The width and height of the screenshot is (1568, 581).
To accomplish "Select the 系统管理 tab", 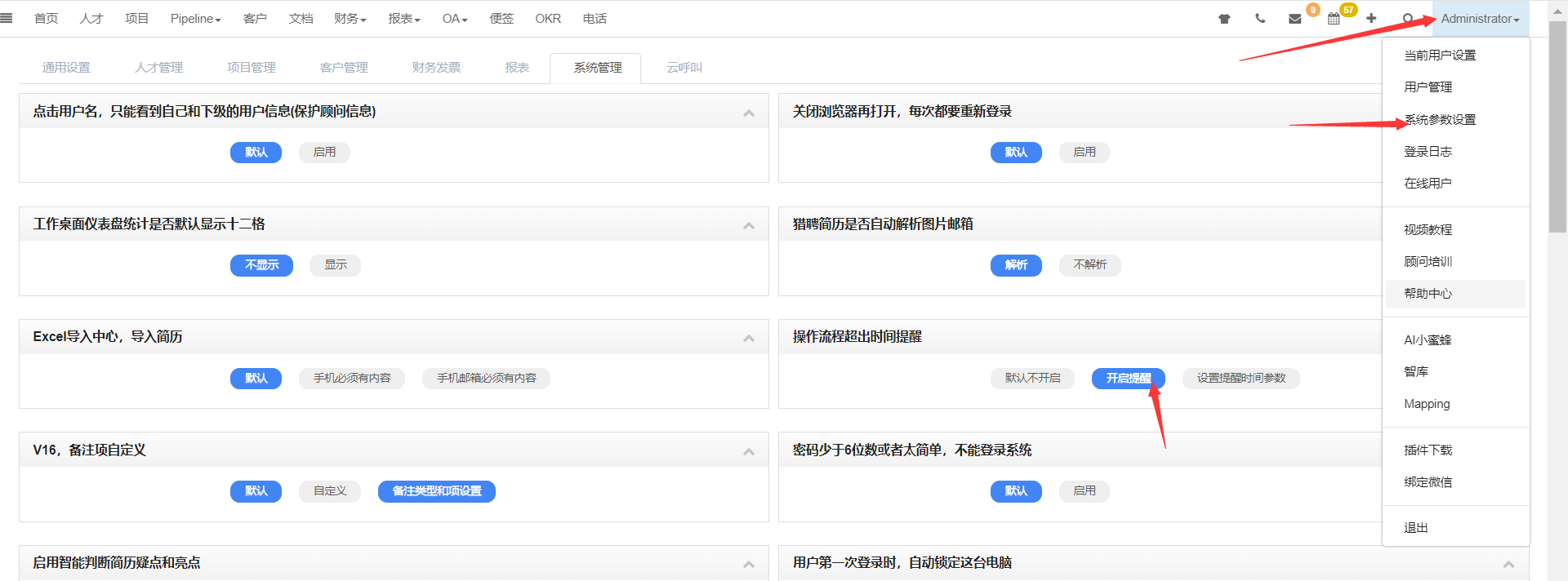I will (x=597, y=68).
